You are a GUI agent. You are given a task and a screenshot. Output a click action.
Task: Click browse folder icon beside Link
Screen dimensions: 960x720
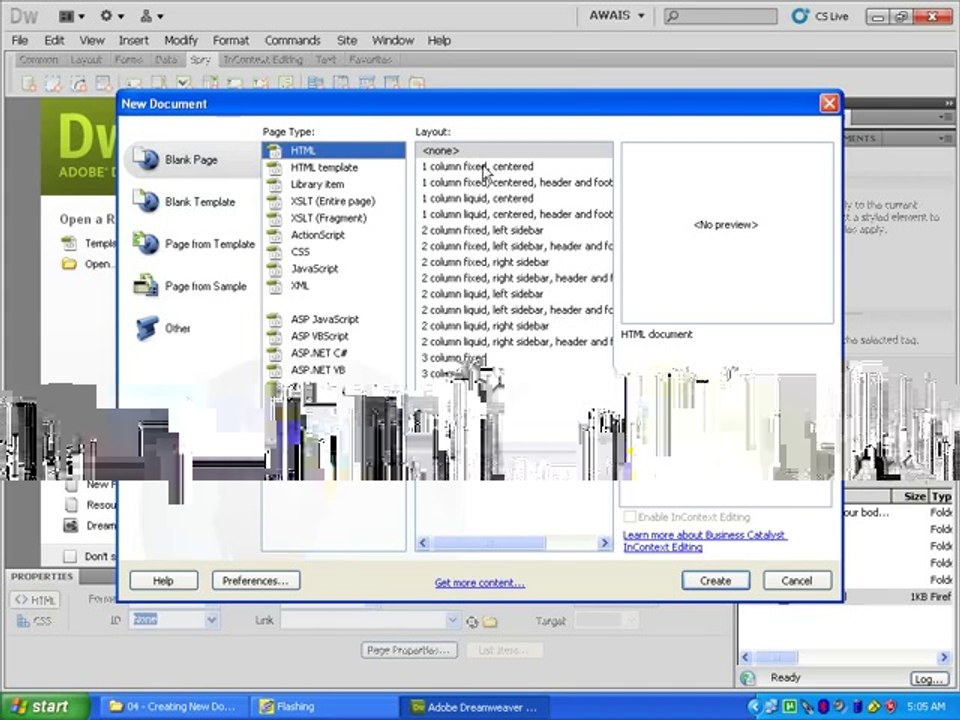pos(489,622)
